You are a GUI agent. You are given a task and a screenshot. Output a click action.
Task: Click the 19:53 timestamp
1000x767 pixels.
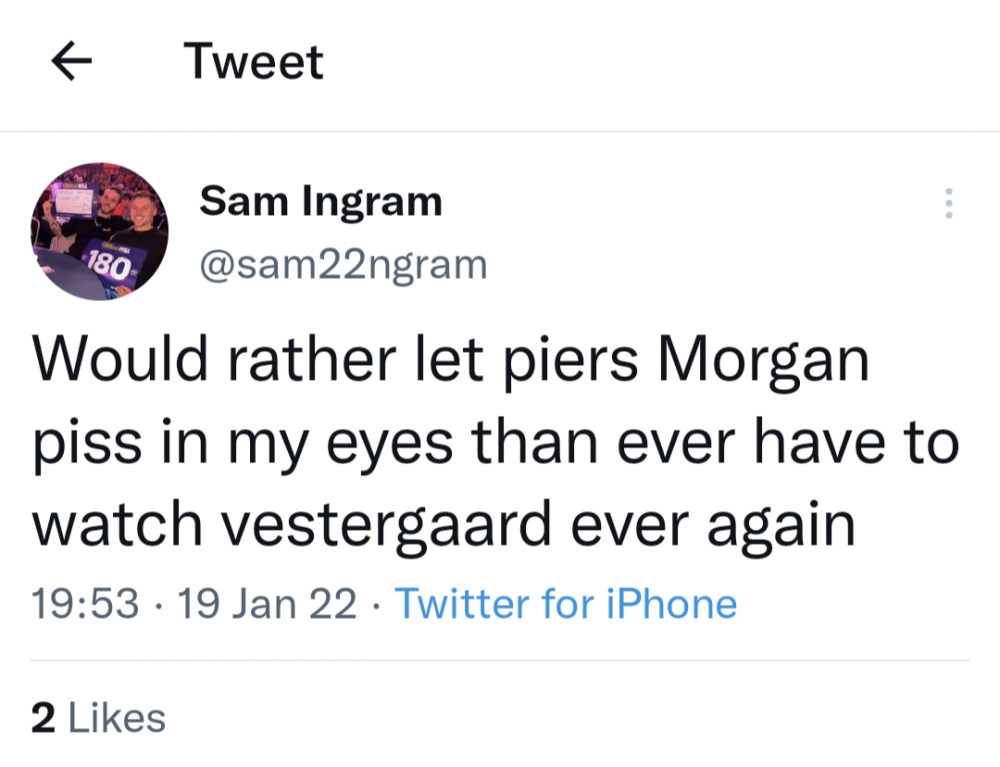coord(85,604)
